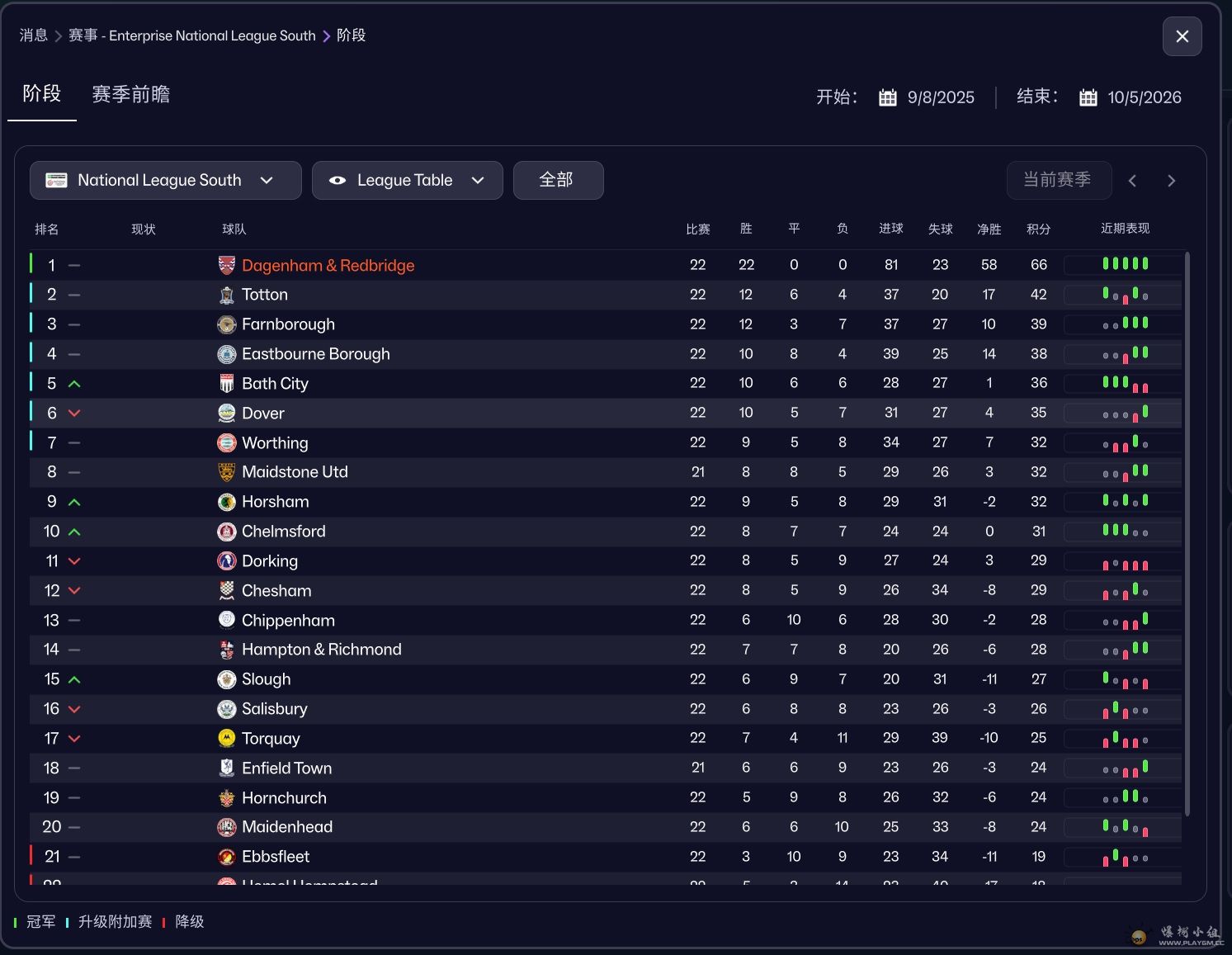Image resolution: width=1232 pixels, height=955 pixels.
Task: Open the Eastbourne Borough team link
Action: pos(315,354)
